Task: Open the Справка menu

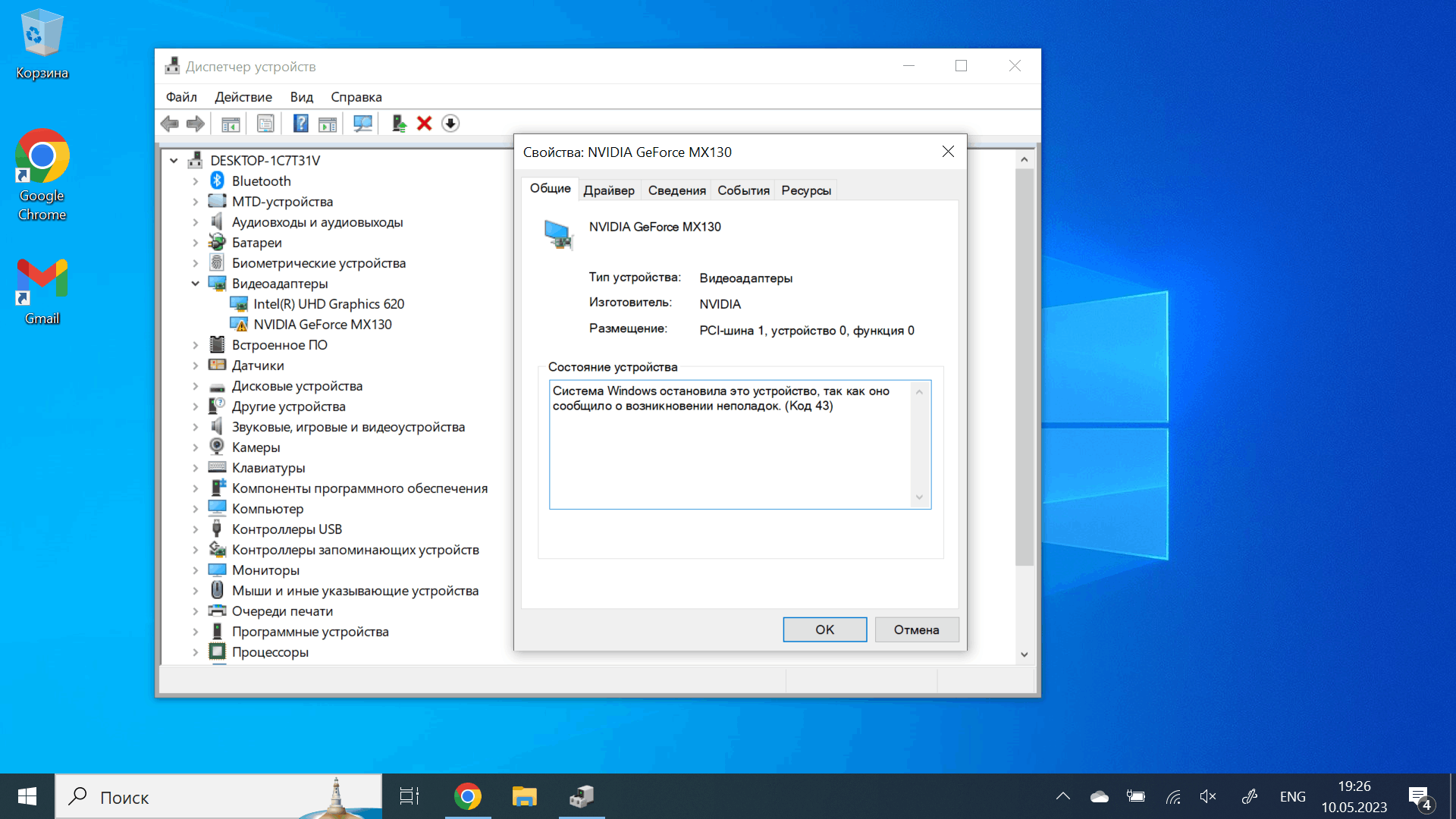Action: click(x=356, y=97)
